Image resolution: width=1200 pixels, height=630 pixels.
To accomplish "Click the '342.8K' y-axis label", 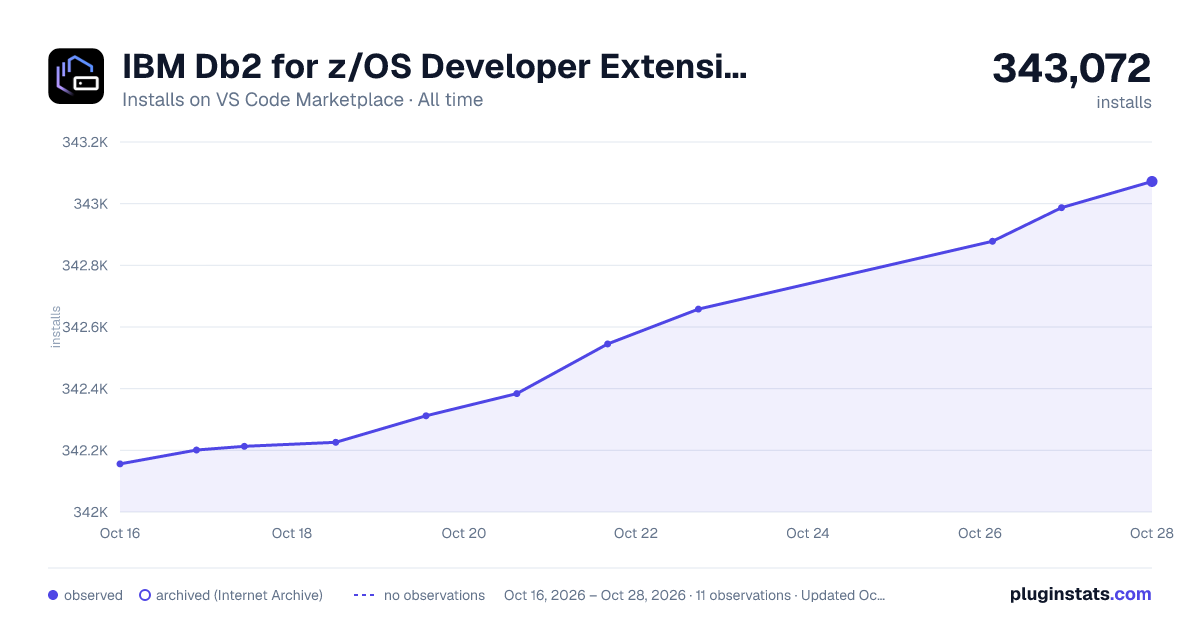I will (84, 265).
